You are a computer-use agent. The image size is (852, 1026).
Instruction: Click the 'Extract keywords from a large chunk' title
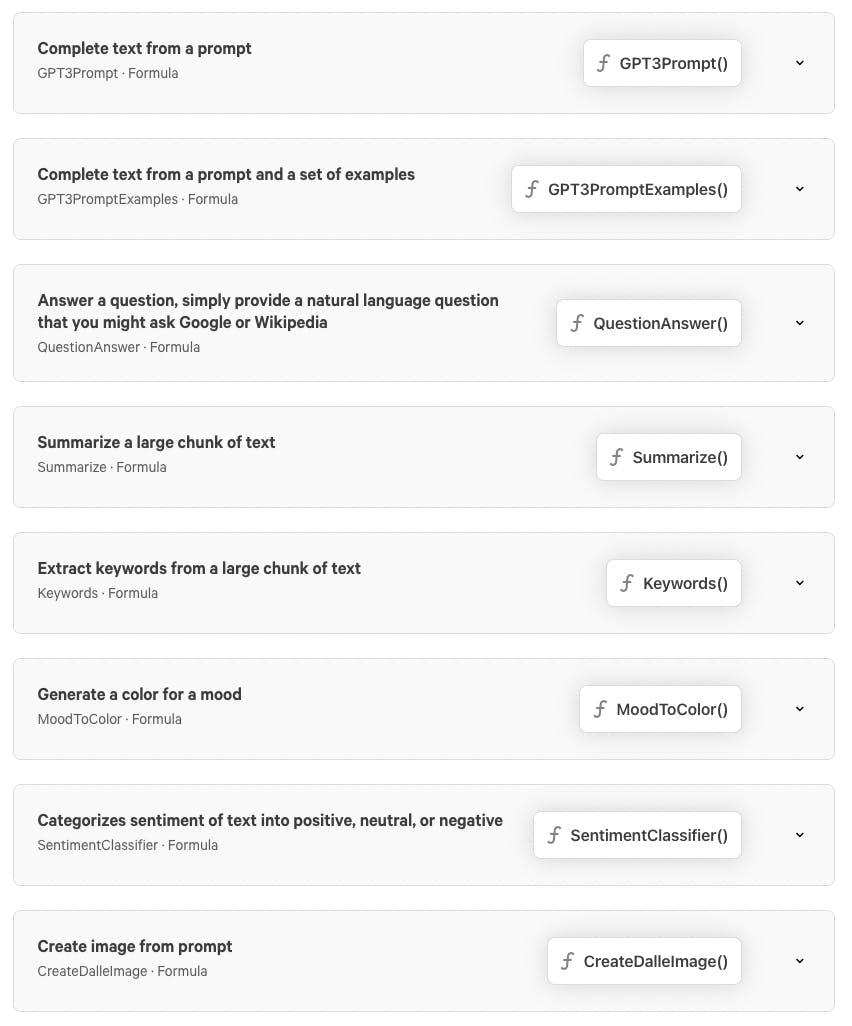199,568
